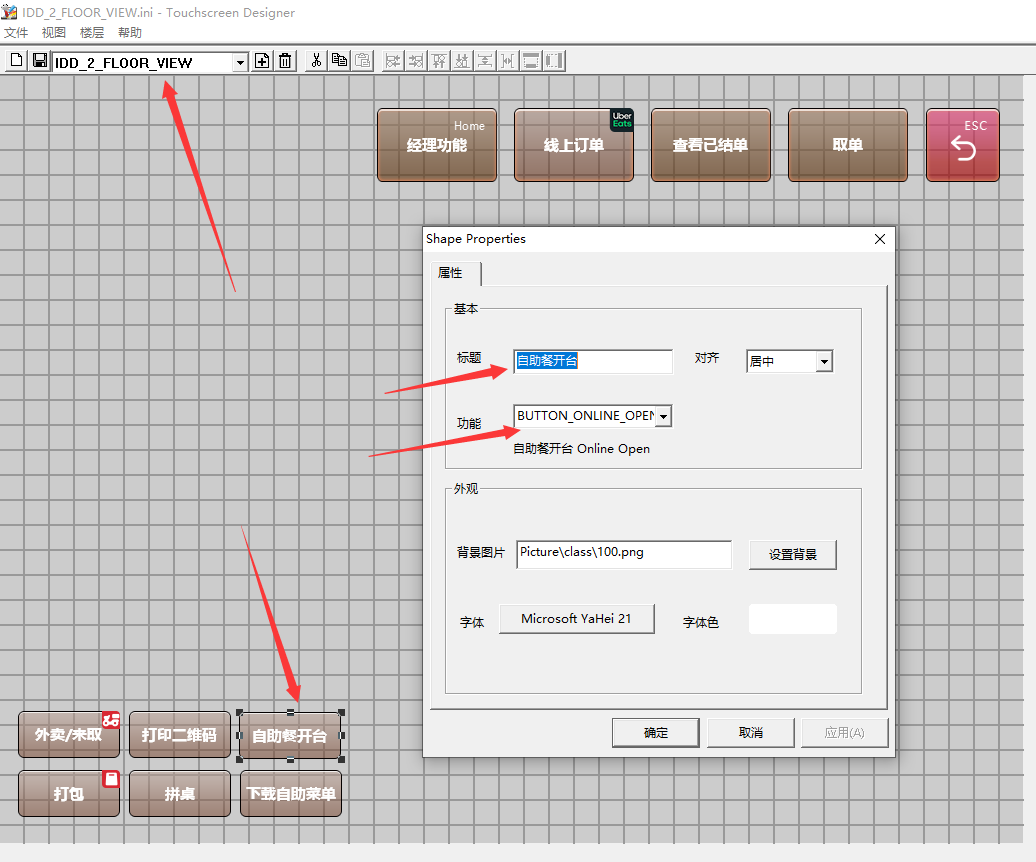Click the red ESC back arrow button
1036x862 pixels.
(963, 145)
